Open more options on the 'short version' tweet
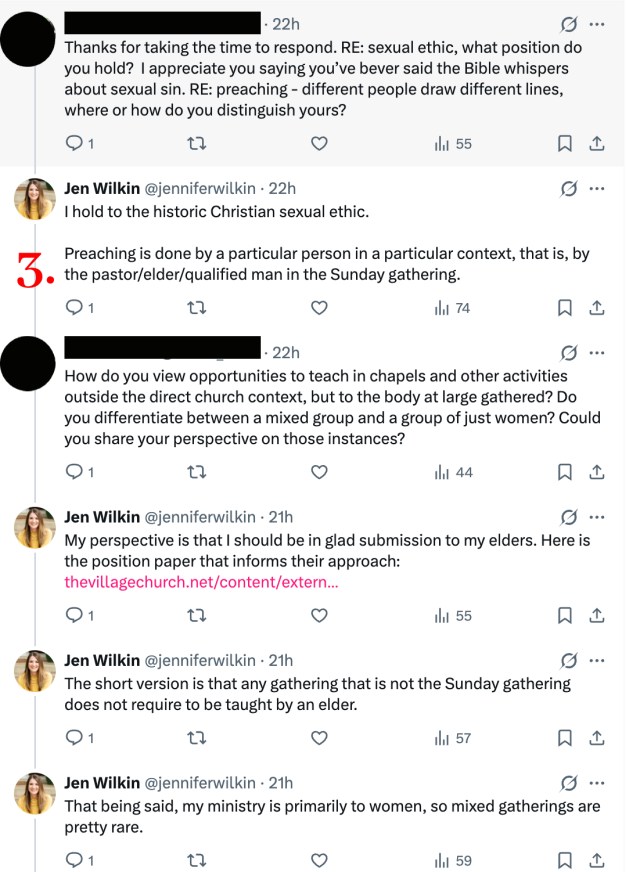The height and width of the screenshot is (872, 640). pyautogui.click(x=597, y=661)
